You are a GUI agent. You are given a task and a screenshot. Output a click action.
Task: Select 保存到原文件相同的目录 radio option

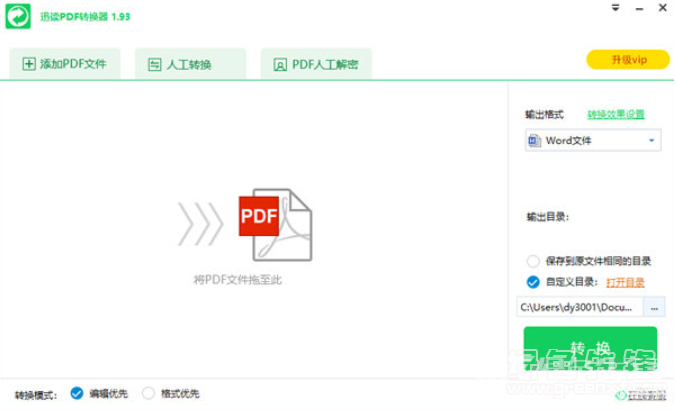point(533,261)
